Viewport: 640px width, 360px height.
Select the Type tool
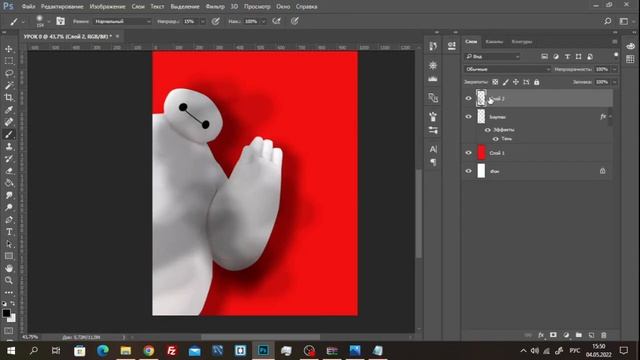tap(9, 232)
